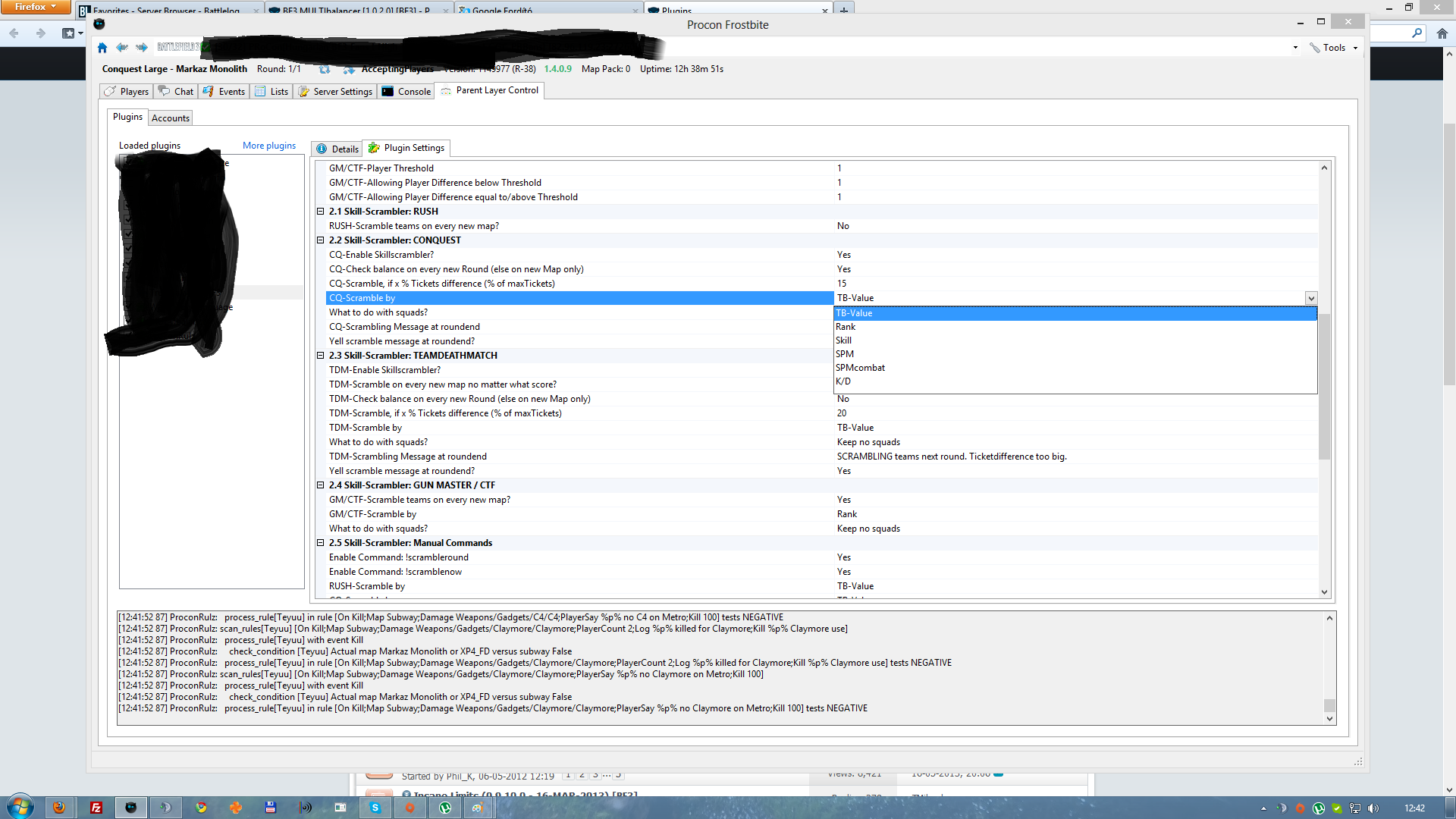This screenshot has width=1456, height=819.
Task: Open the Server Settings tab
Action: click(335, 92)
